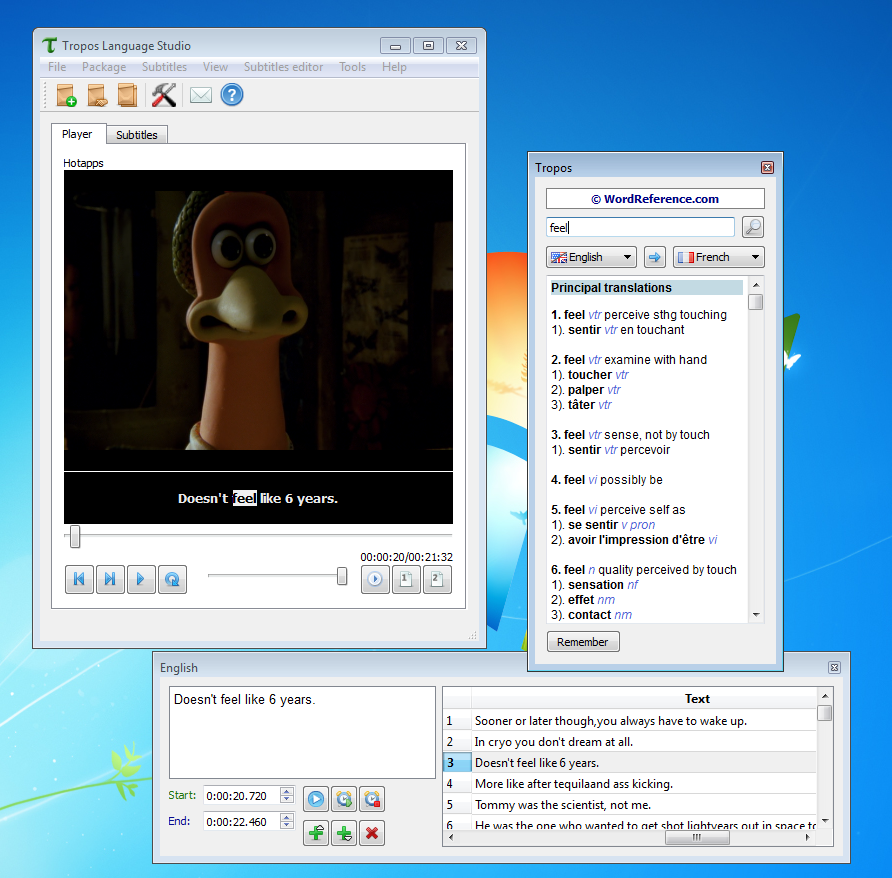Click the blue arrow between English and French
The image size is (892, 878).
tap(655, 257)
